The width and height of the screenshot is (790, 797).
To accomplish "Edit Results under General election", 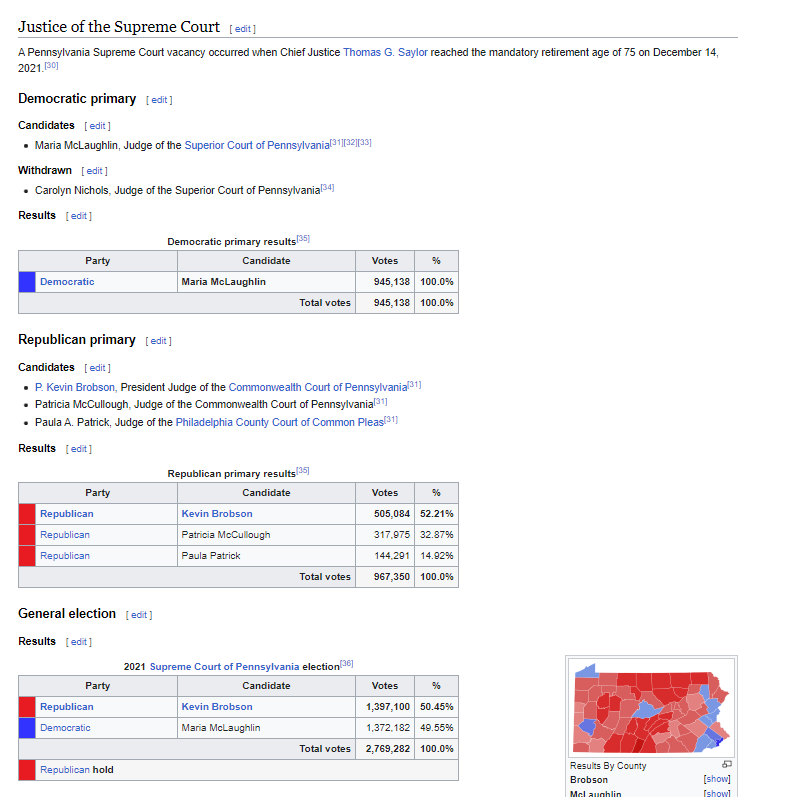I will (x=78, y=642).
